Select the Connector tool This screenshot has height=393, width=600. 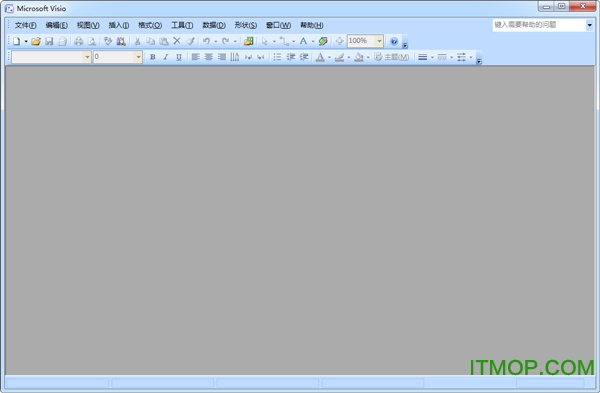click(284, 41)
